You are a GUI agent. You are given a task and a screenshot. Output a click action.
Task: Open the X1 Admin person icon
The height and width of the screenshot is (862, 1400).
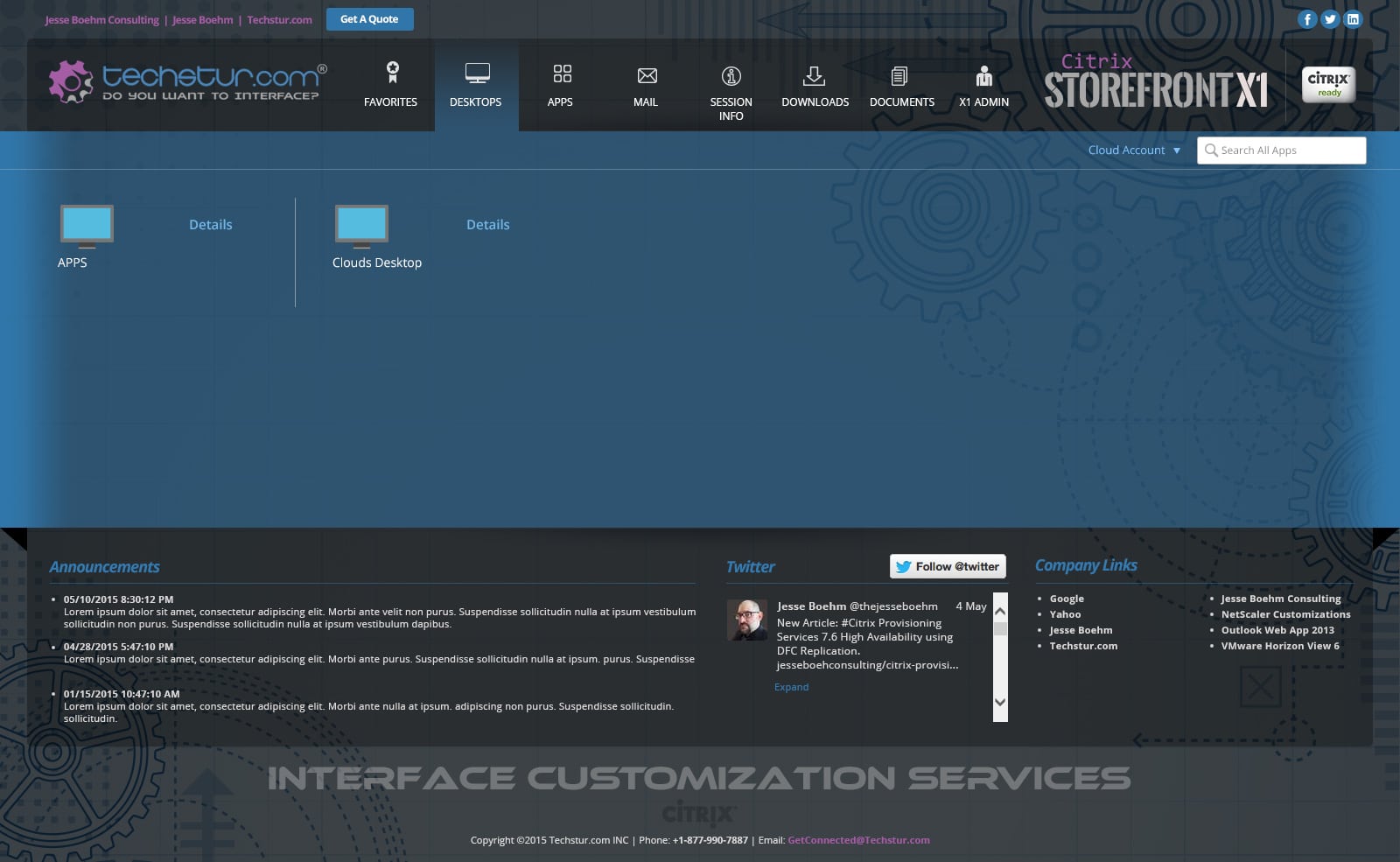point(984,76)
